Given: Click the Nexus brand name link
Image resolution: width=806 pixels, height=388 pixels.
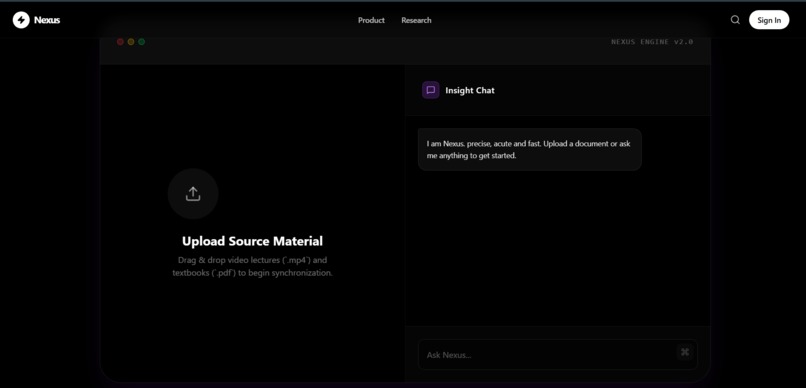Looking at the screenshot, I should coord(47,20).
